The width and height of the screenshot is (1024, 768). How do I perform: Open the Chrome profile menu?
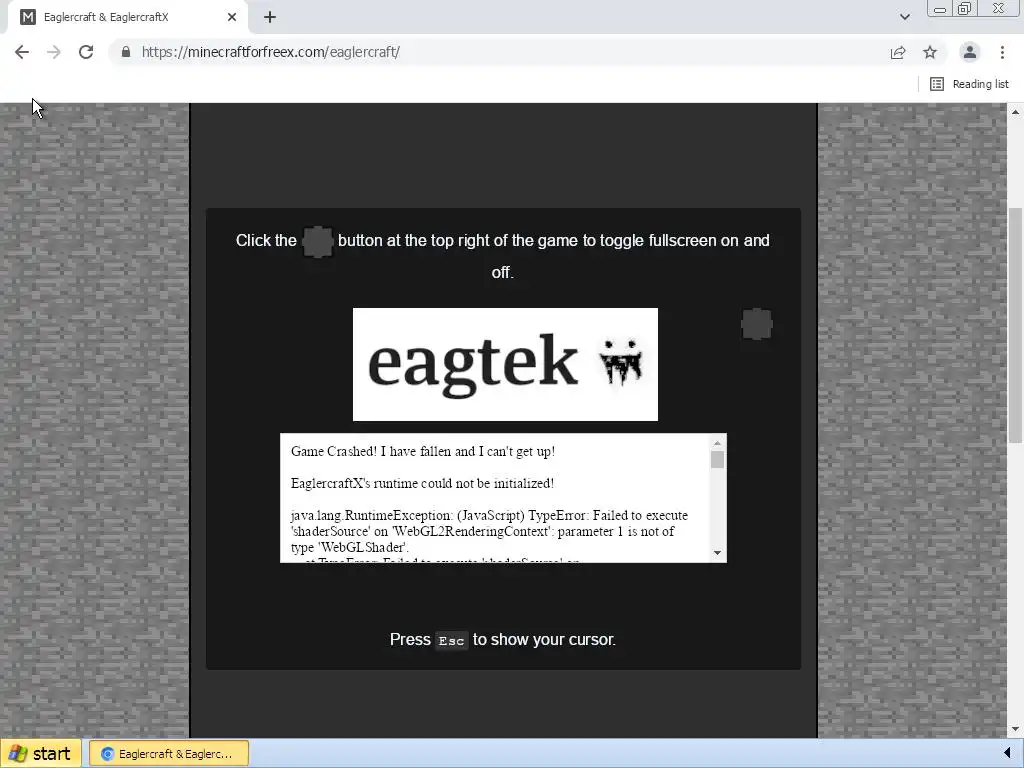pyautogui.click(x=970, y=52)
